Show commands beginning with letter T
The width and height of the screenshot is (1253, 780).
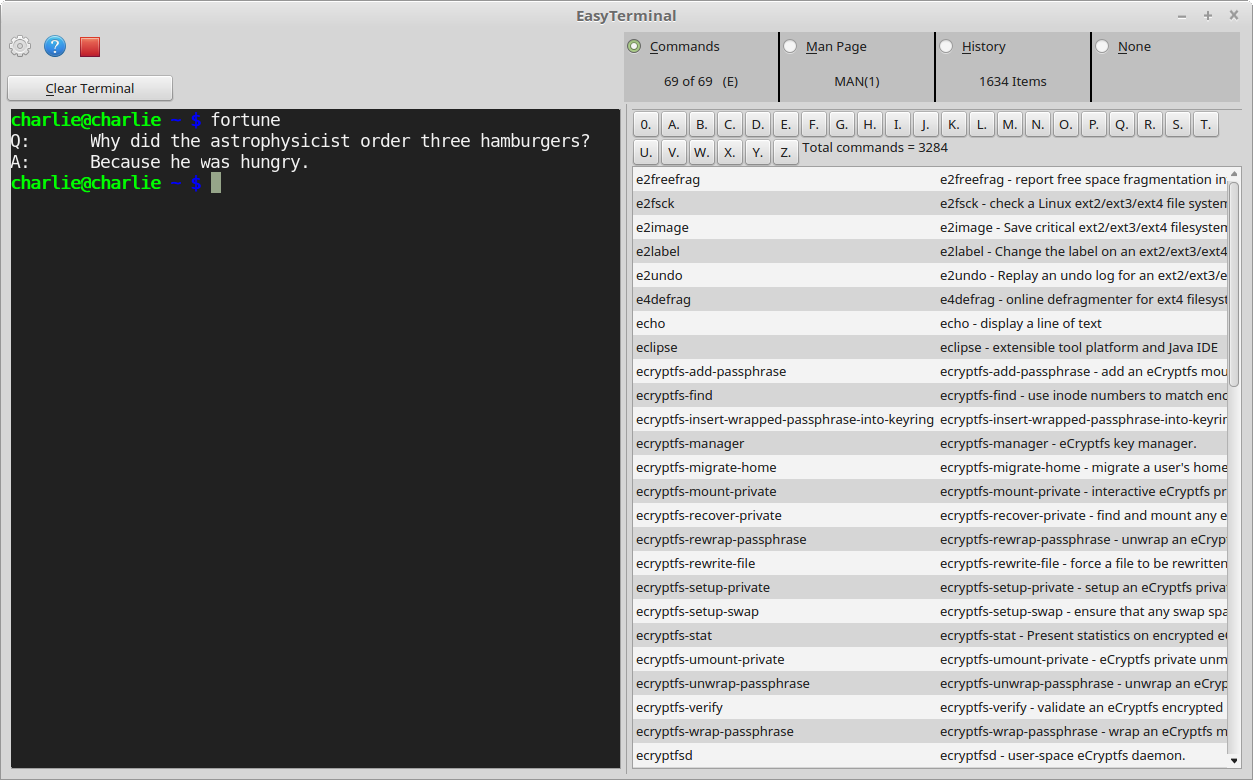coord(1206,124)
